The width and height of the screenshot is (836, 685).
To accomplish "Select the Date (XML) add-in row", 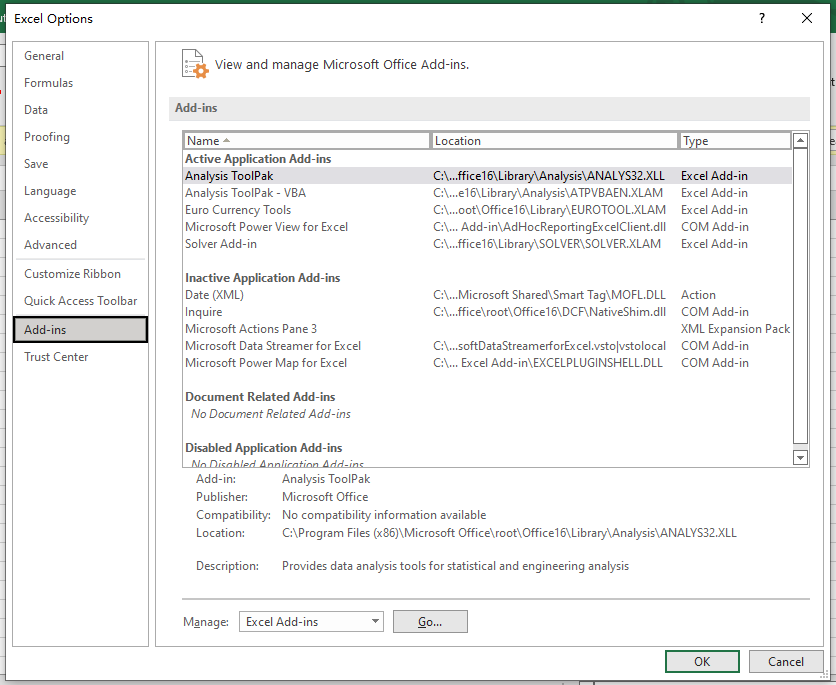I will 487,295.
